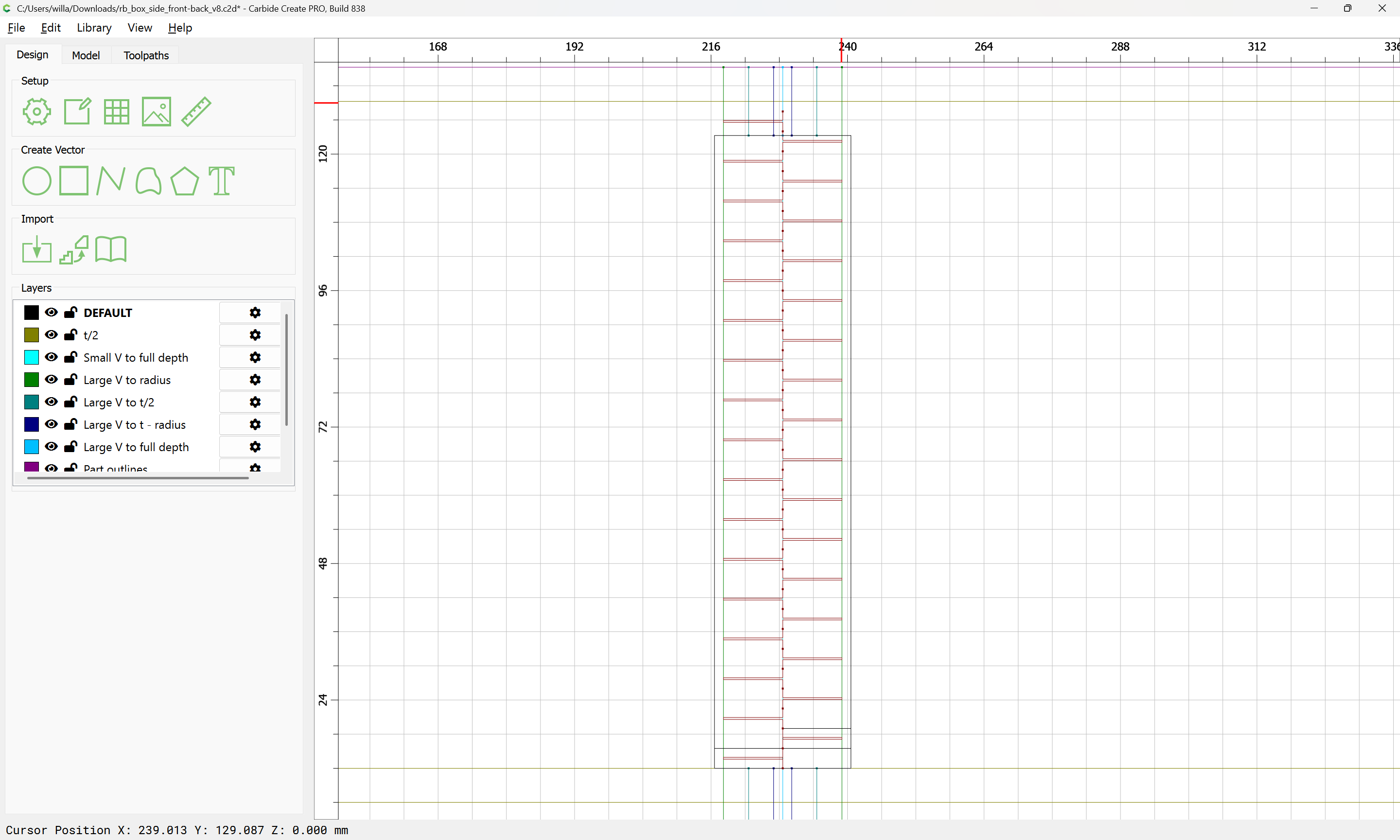Image resolution: width=1400 pixels, height=840 pixels.
Task: Open settings for Large V to t/2 layer
Action: [x=255, y=402]
